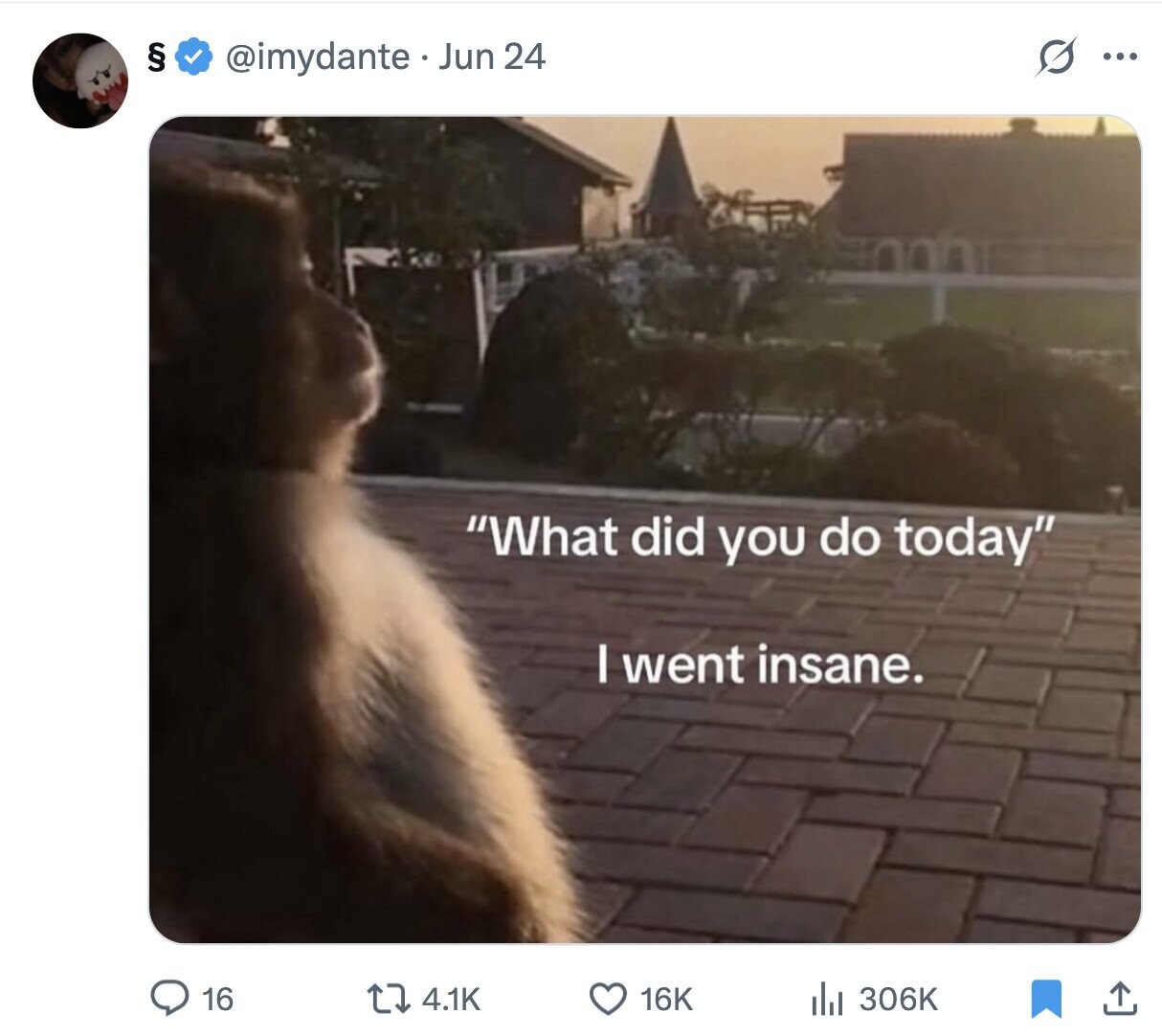
Task: Click the "I went insane." caption text
Action: (760, 664)
